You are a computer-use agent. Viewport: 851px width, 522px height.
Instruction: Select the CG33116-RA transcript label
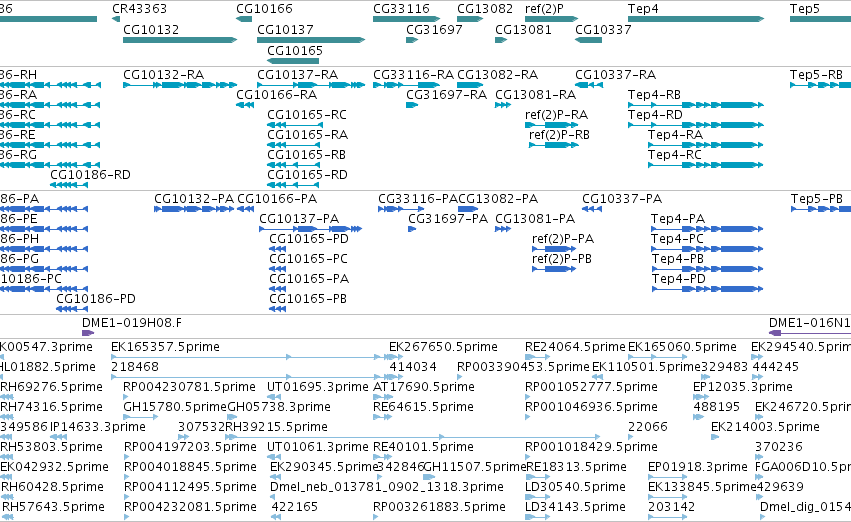point(414,74)
